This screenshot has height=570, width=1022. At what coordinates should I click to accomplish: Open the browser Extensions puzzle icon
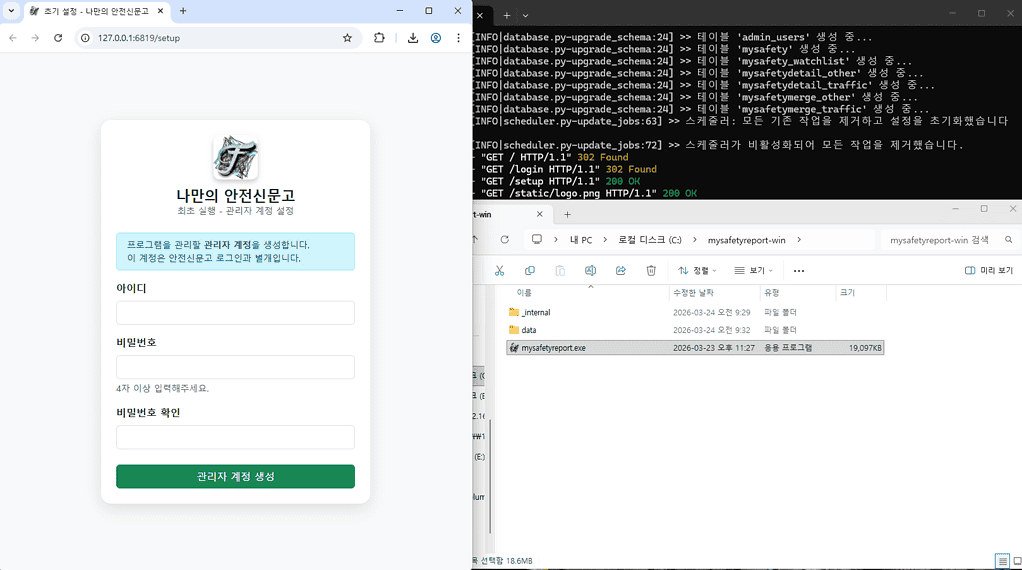pos(379,38)
